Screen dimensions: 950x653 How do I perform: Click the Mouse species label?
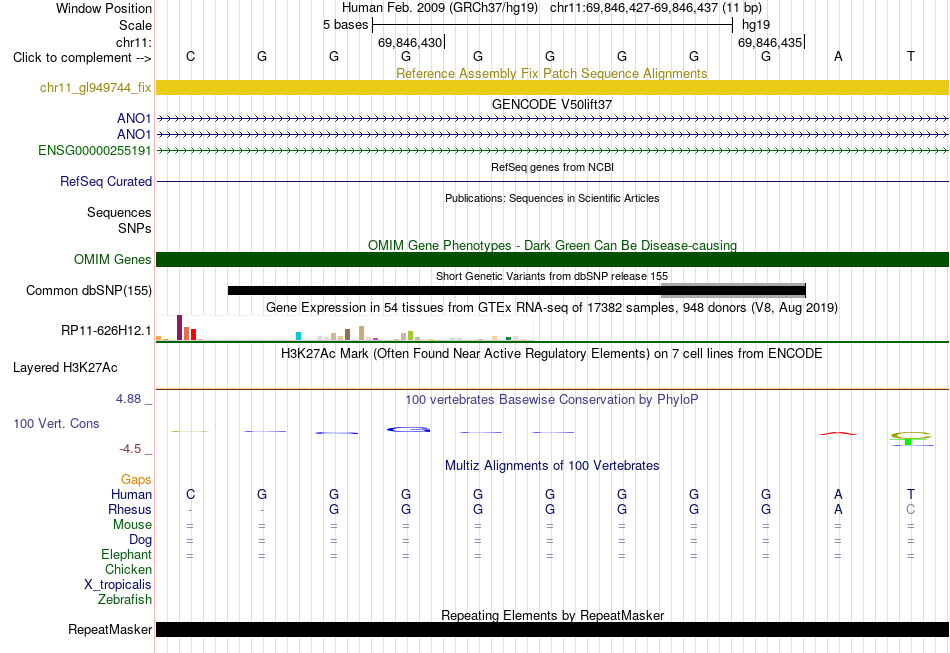(x=132, y=525)
